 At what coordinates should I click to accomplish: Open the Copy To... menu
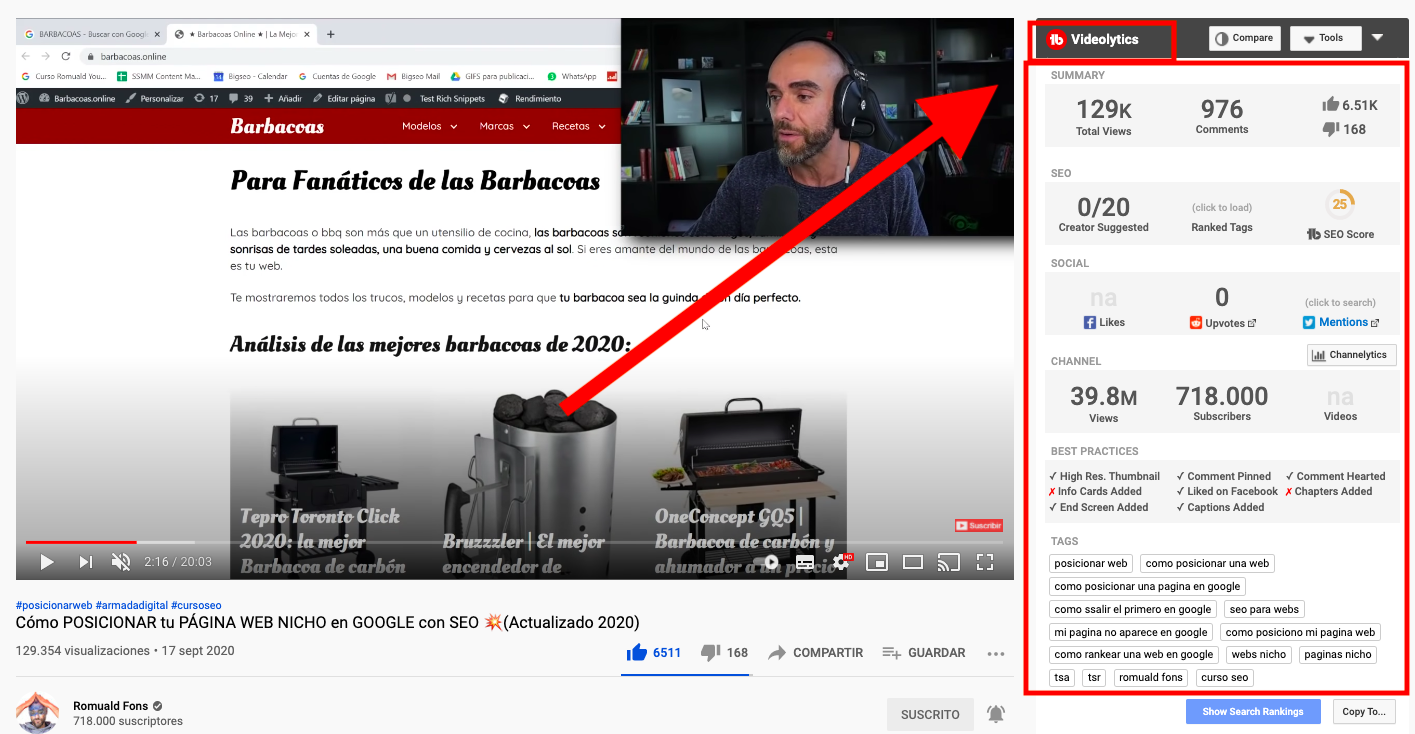pyautogui.click(x=1364, y=712)
